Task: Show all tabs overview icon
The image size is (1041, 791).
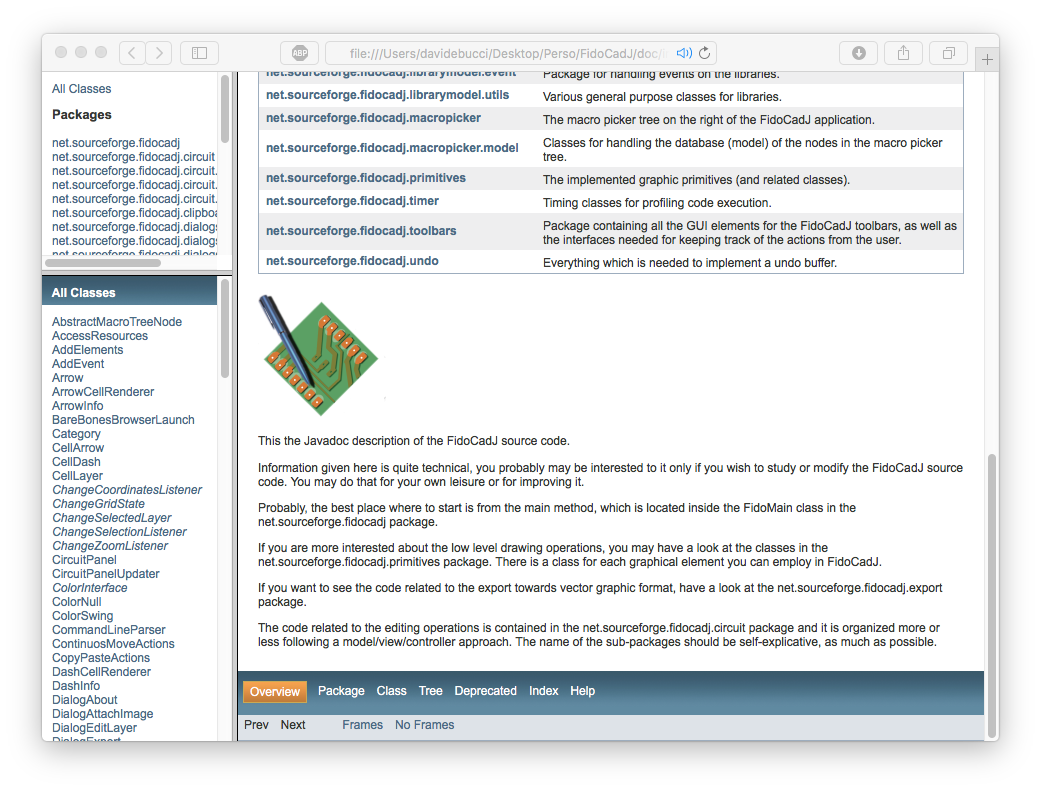Action: [x=948, y=53]
